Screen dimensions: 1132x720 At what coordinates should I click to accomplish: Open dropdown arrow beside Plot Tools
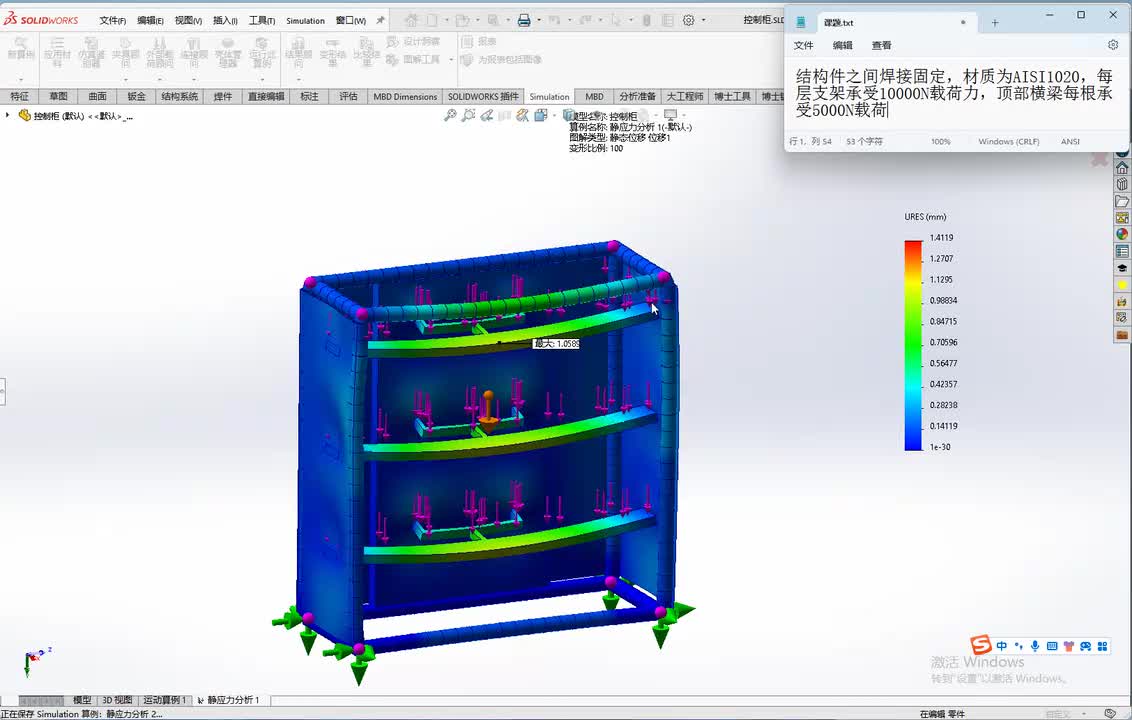pyautogui.click(x=450, y=60)
